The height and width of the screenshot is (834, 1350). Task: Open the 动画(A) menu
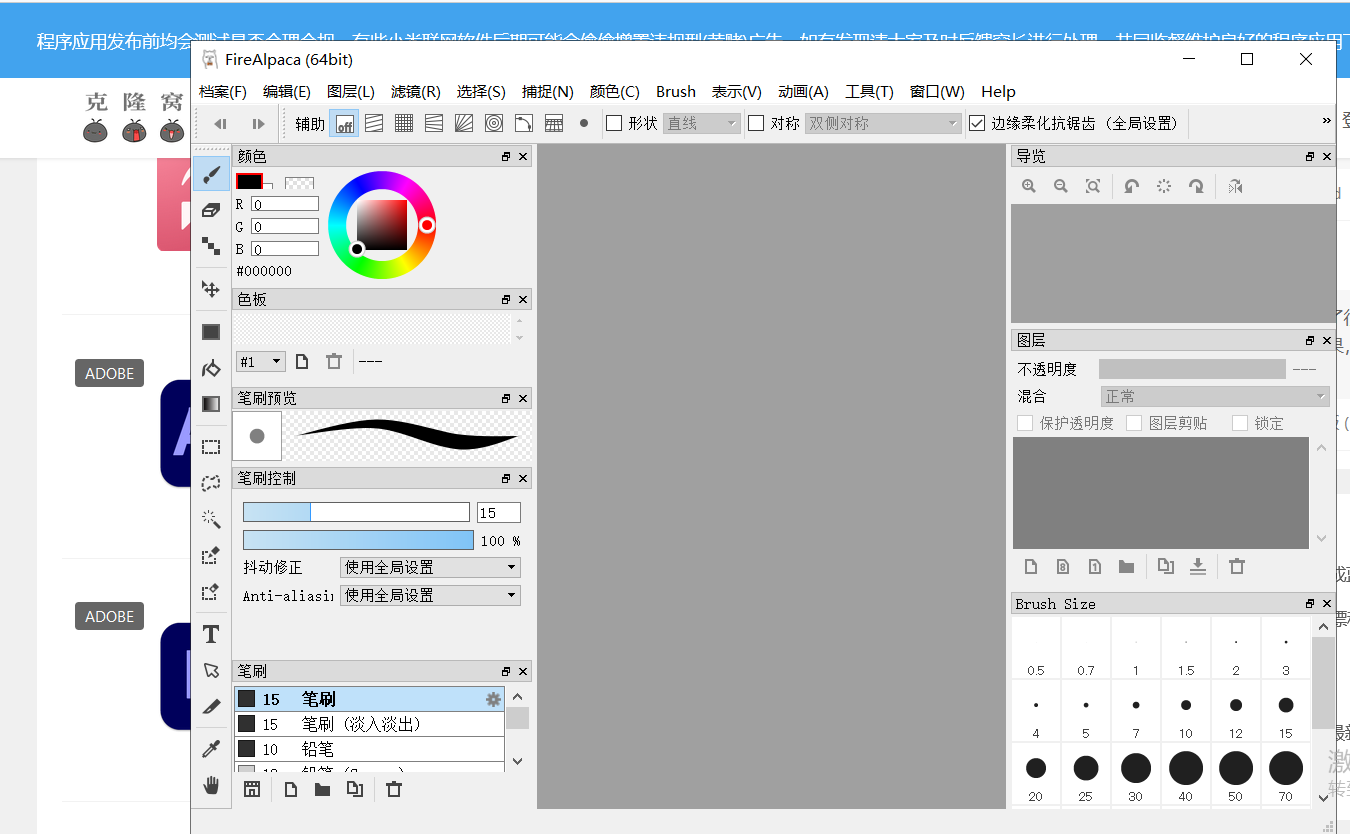(x=803, y=91)
